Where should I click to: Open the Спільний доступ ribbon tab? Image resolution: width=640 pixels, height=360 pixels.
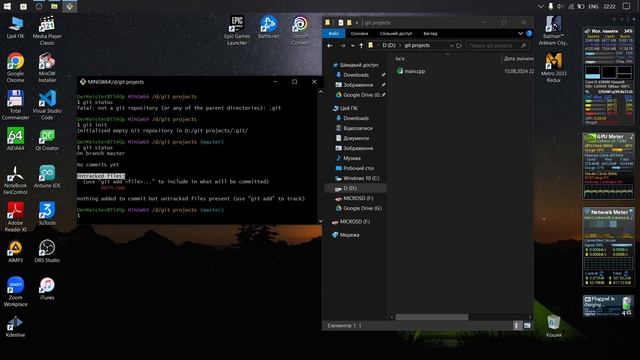(x=396, y=33)
